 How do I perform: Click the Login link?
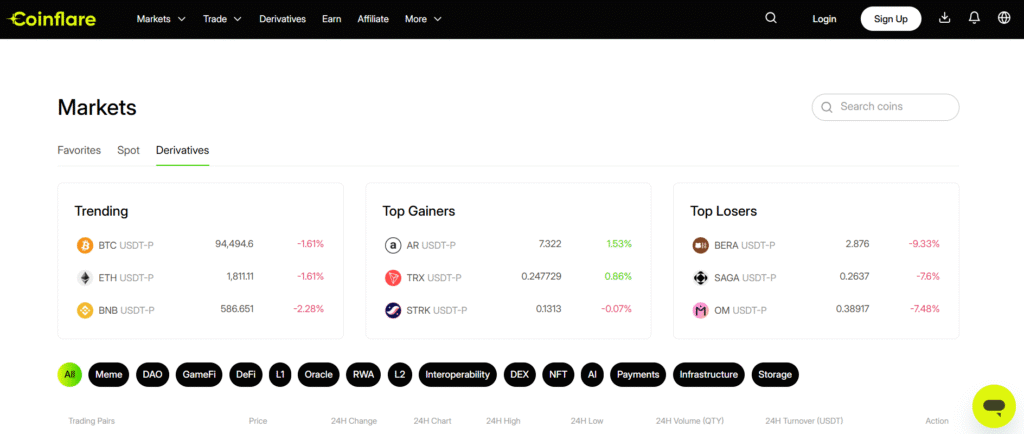pos(824,19)
